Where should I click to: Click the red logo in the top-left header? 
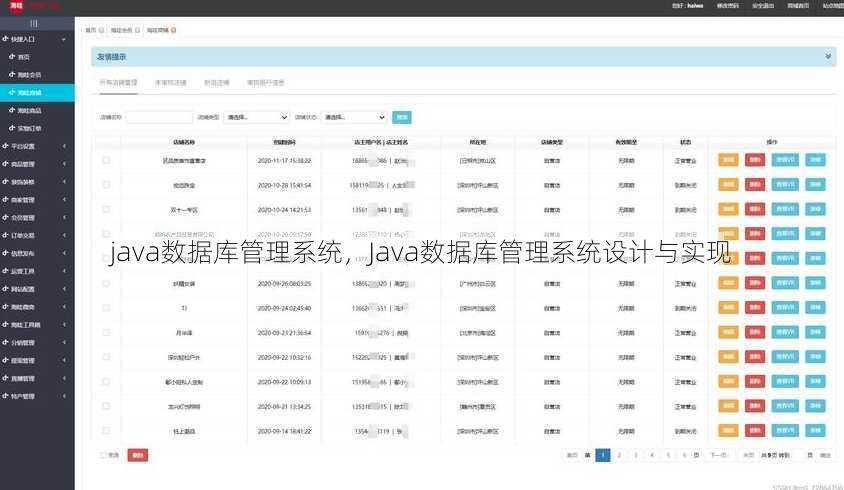point(16,6)
